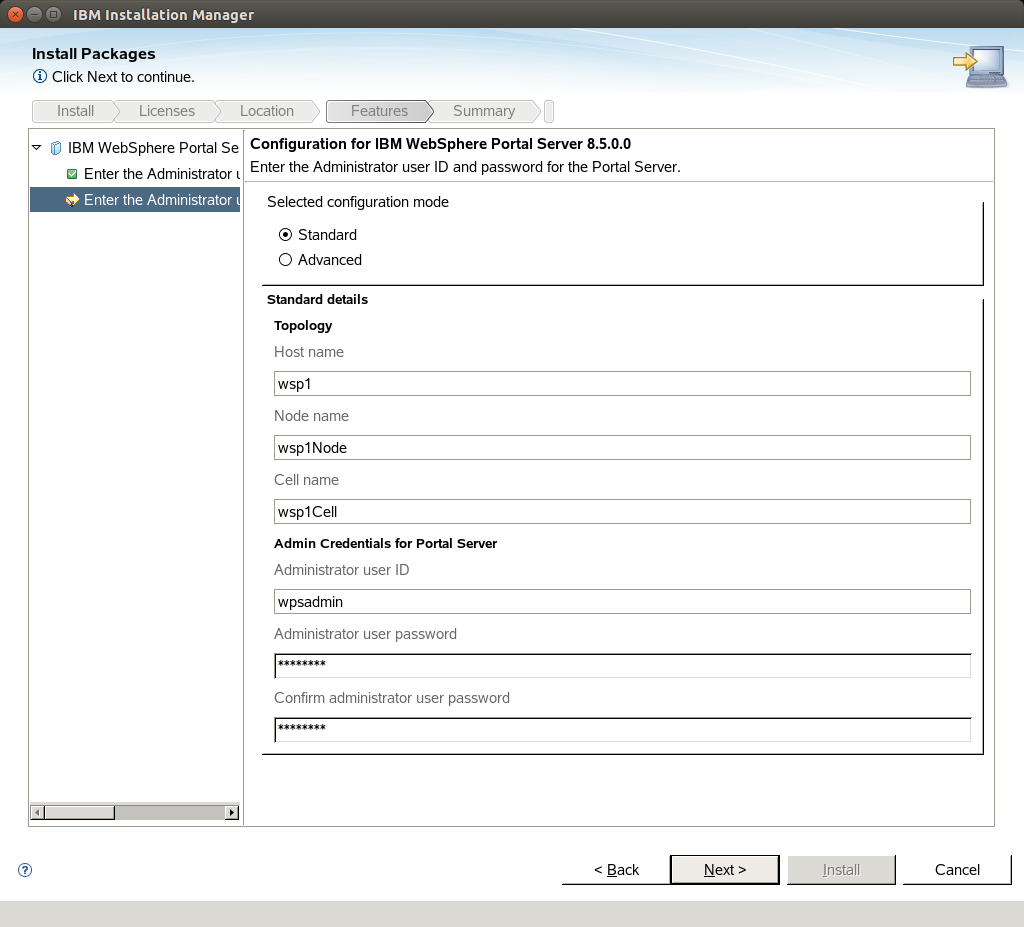
Task: Click the info icon beside 'Click Next to continue'
Action: tap(40, 76)
